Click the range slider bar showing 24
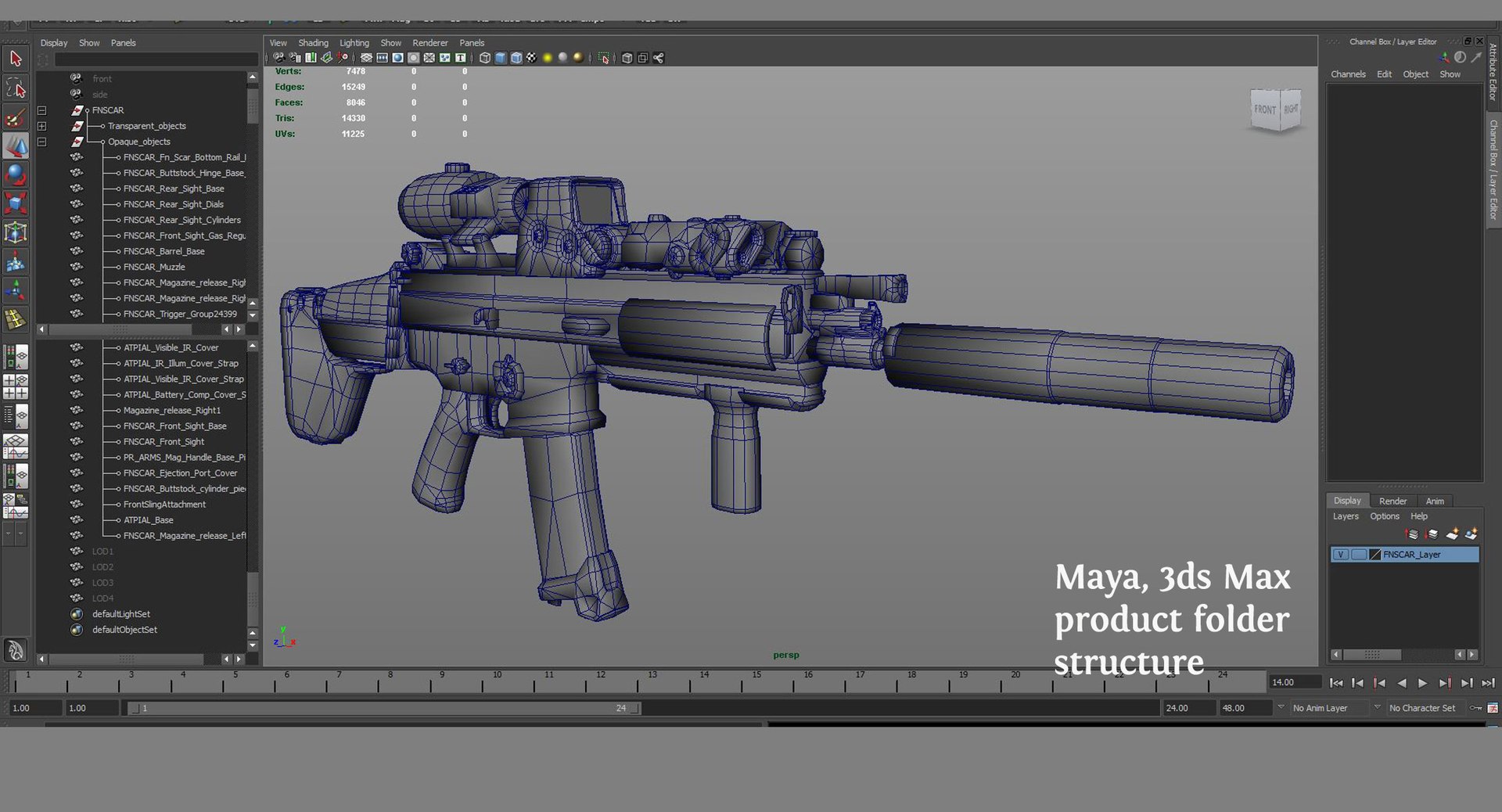Screen dimensions: 1502x812 384,708
